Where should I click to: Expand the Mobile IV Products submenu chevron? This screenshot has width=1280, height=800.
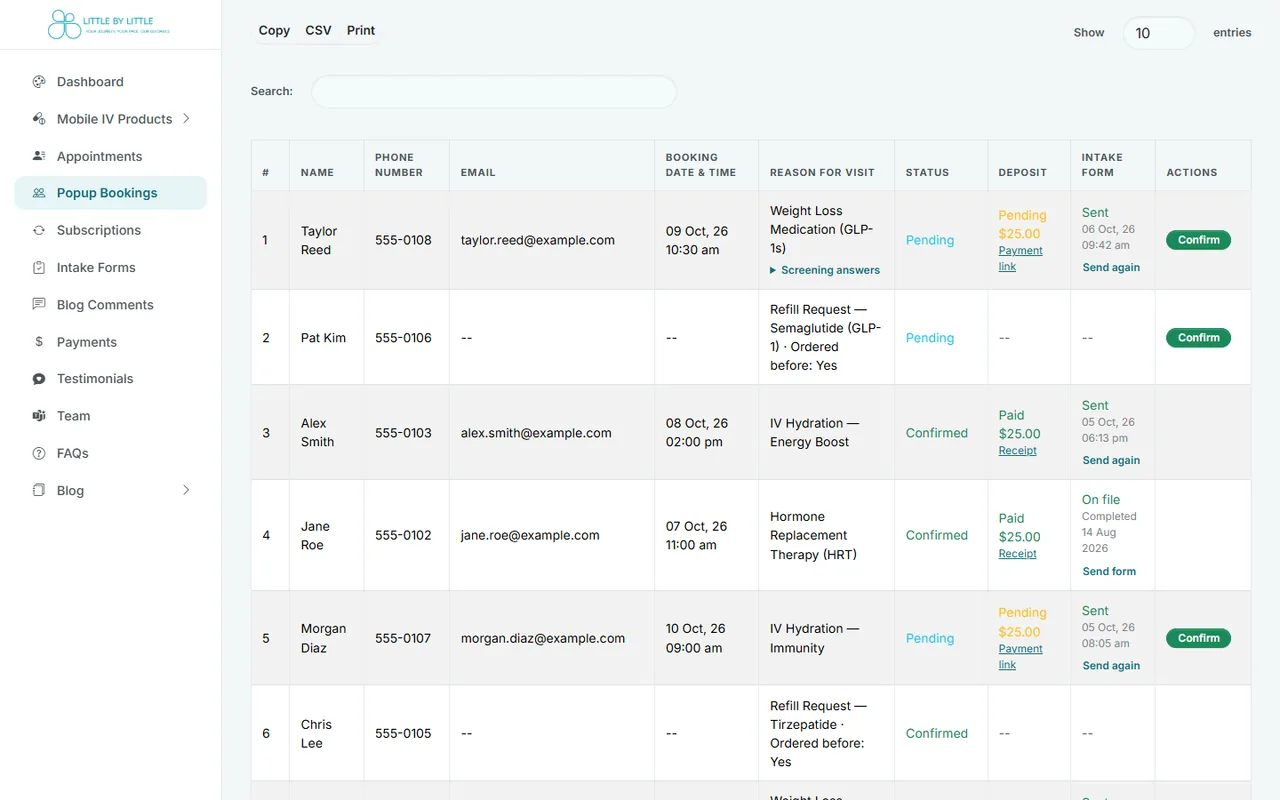[x=186, y=119]
